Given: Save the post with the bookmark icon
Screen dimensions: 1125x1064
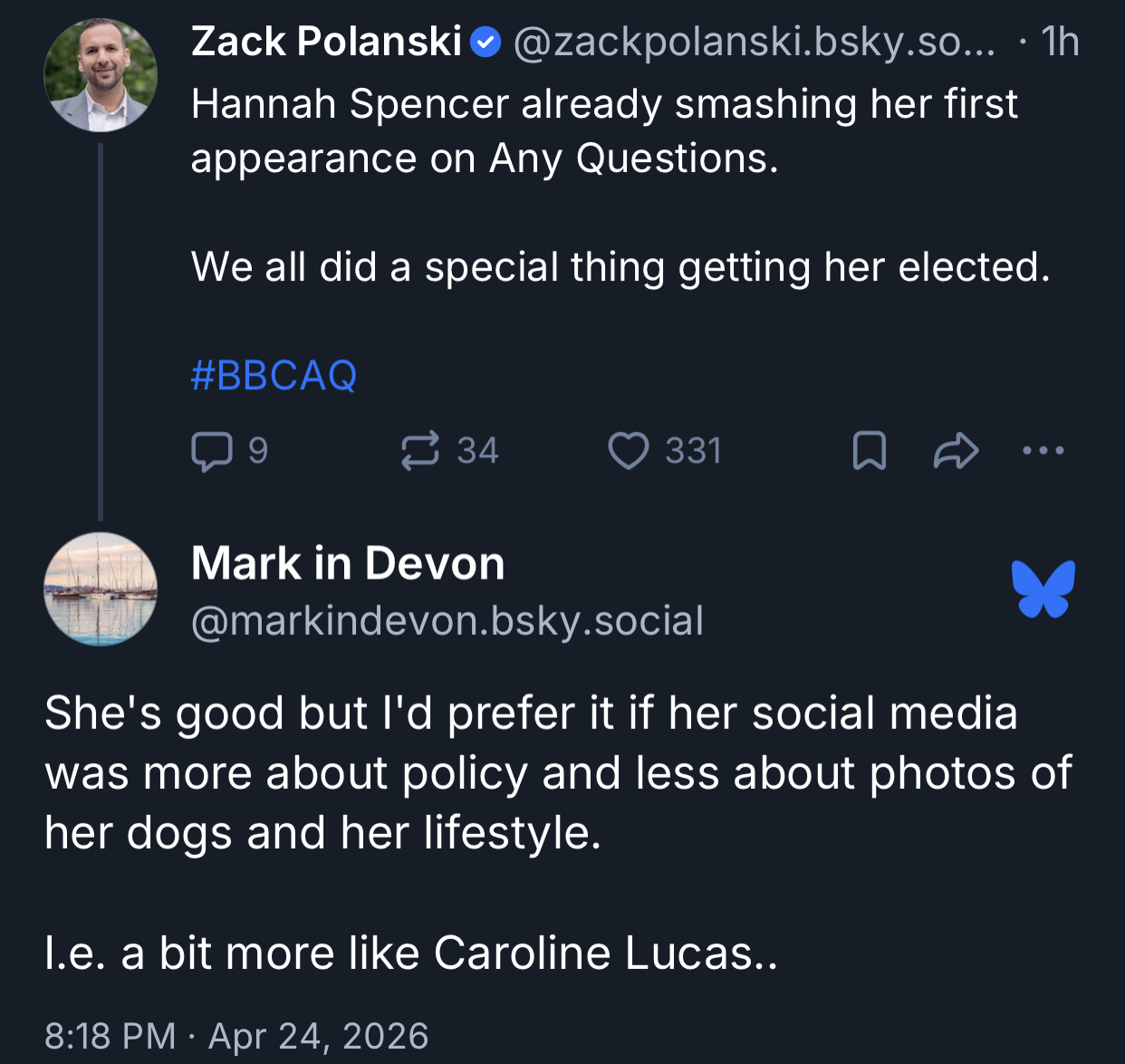Looking at the screenshot, I should point(870,451).
